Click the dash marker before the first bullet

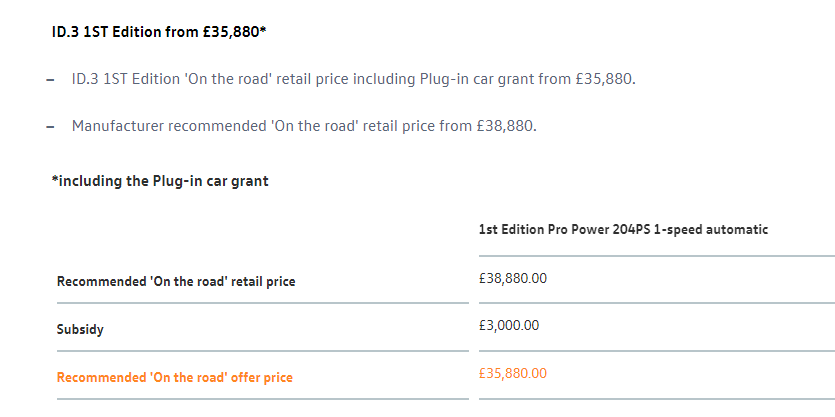[50, 80]
